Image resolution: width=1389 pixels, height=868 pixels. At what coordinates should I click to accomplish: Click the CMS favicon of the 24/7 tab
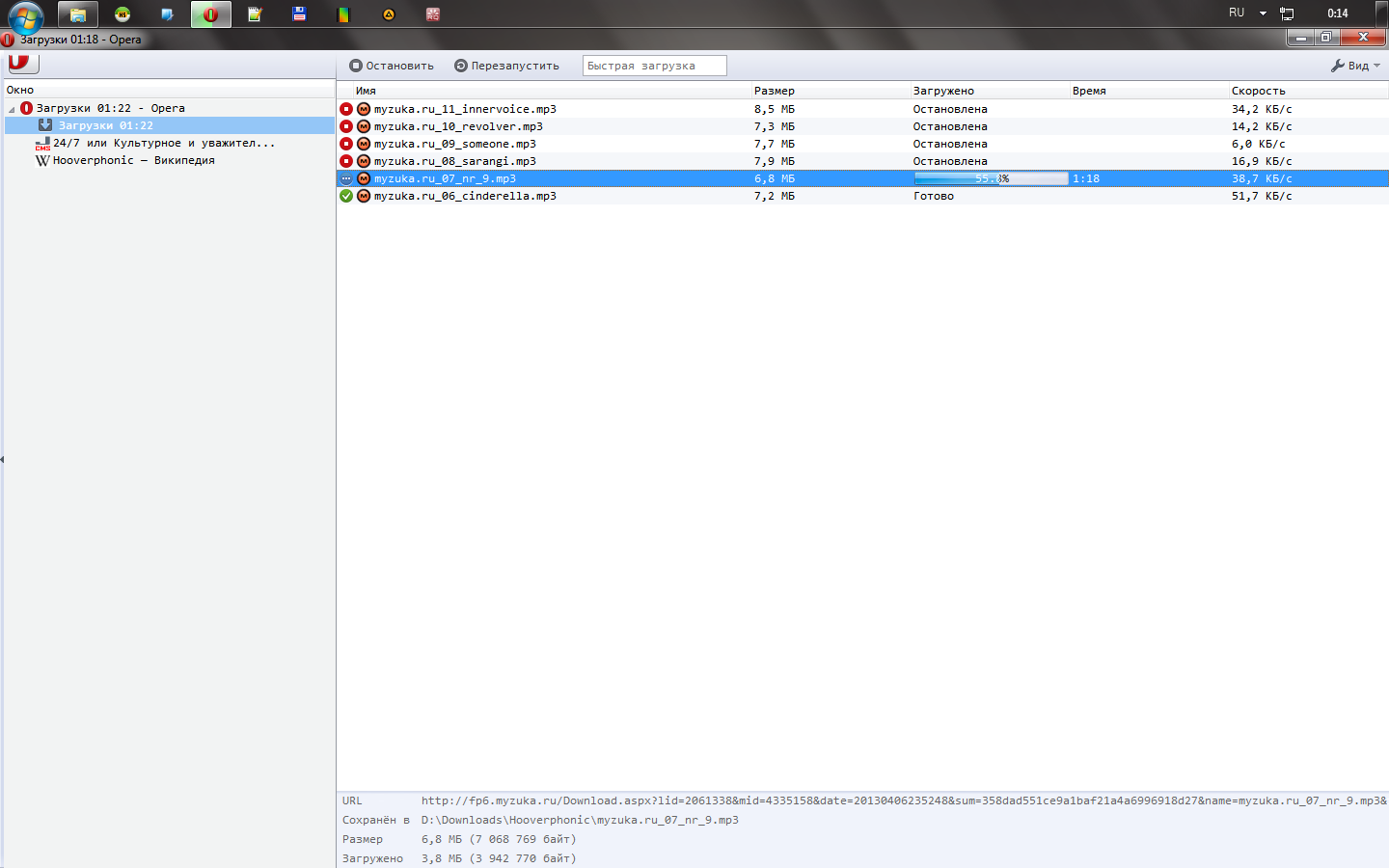point(42,143)
